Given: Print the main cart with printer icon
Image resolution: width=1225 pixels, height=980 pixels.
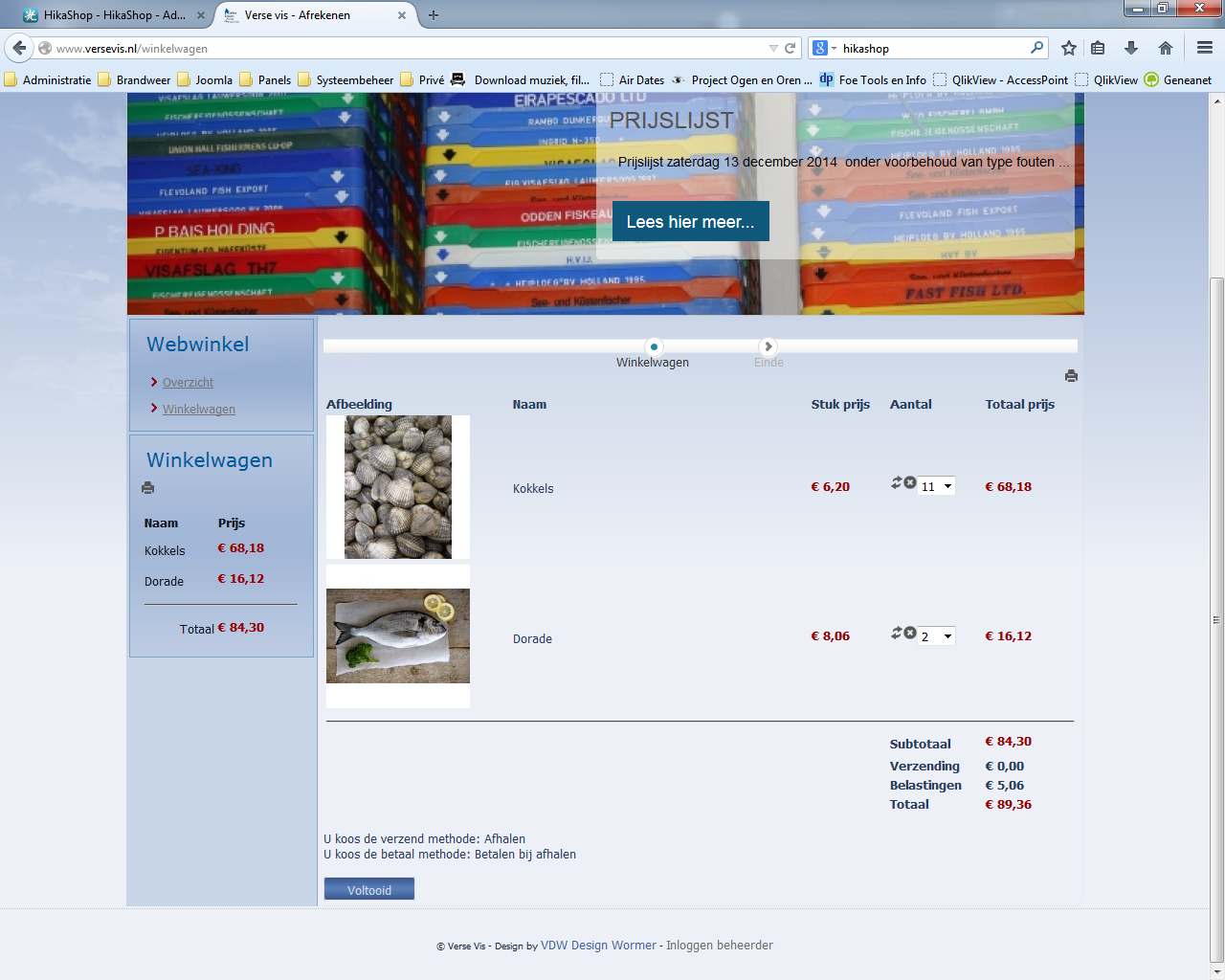Looking at the screenshot, I should coord(1071,376).
